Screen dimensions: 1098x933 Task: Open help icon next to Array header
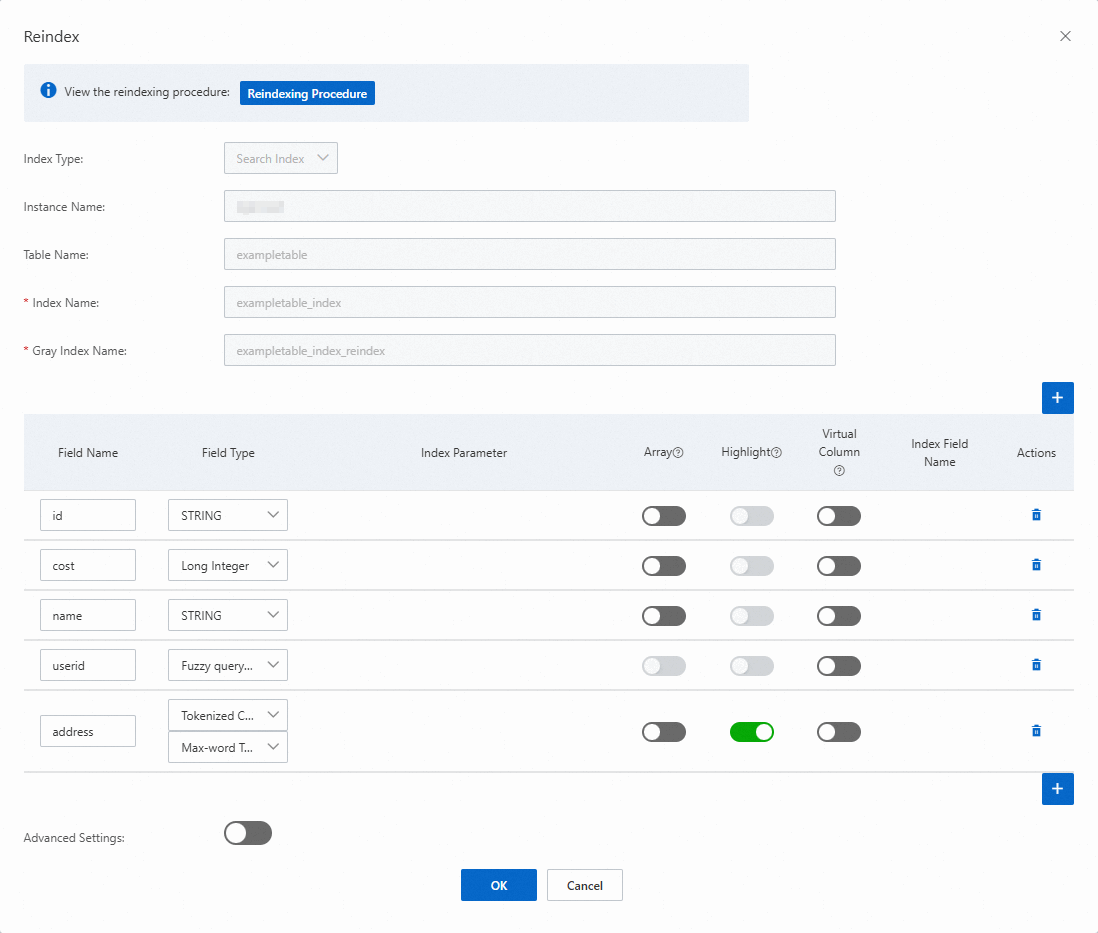678,452
